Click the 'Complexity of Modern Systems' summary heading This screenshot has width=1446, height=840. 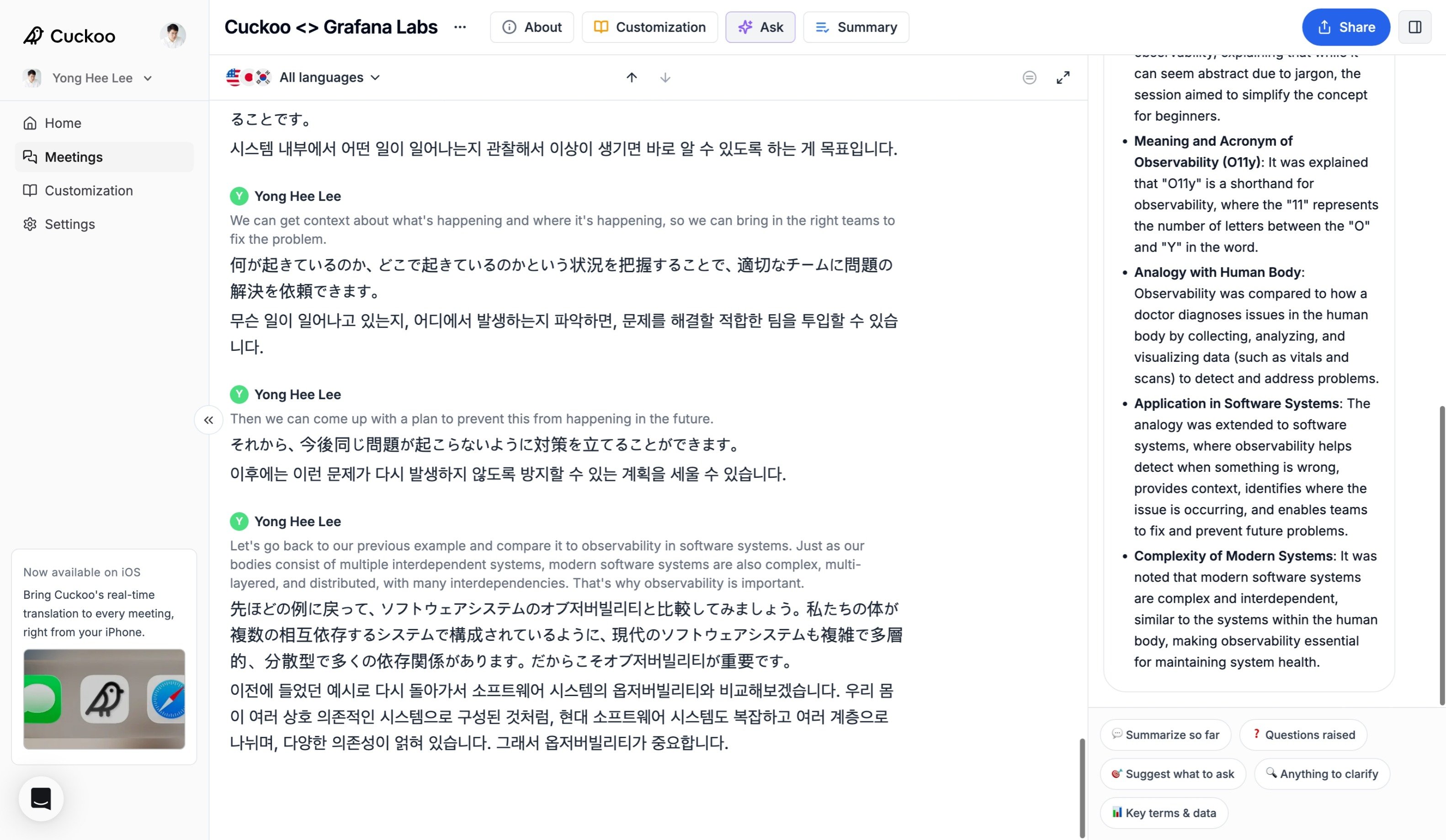[1233, 556]
